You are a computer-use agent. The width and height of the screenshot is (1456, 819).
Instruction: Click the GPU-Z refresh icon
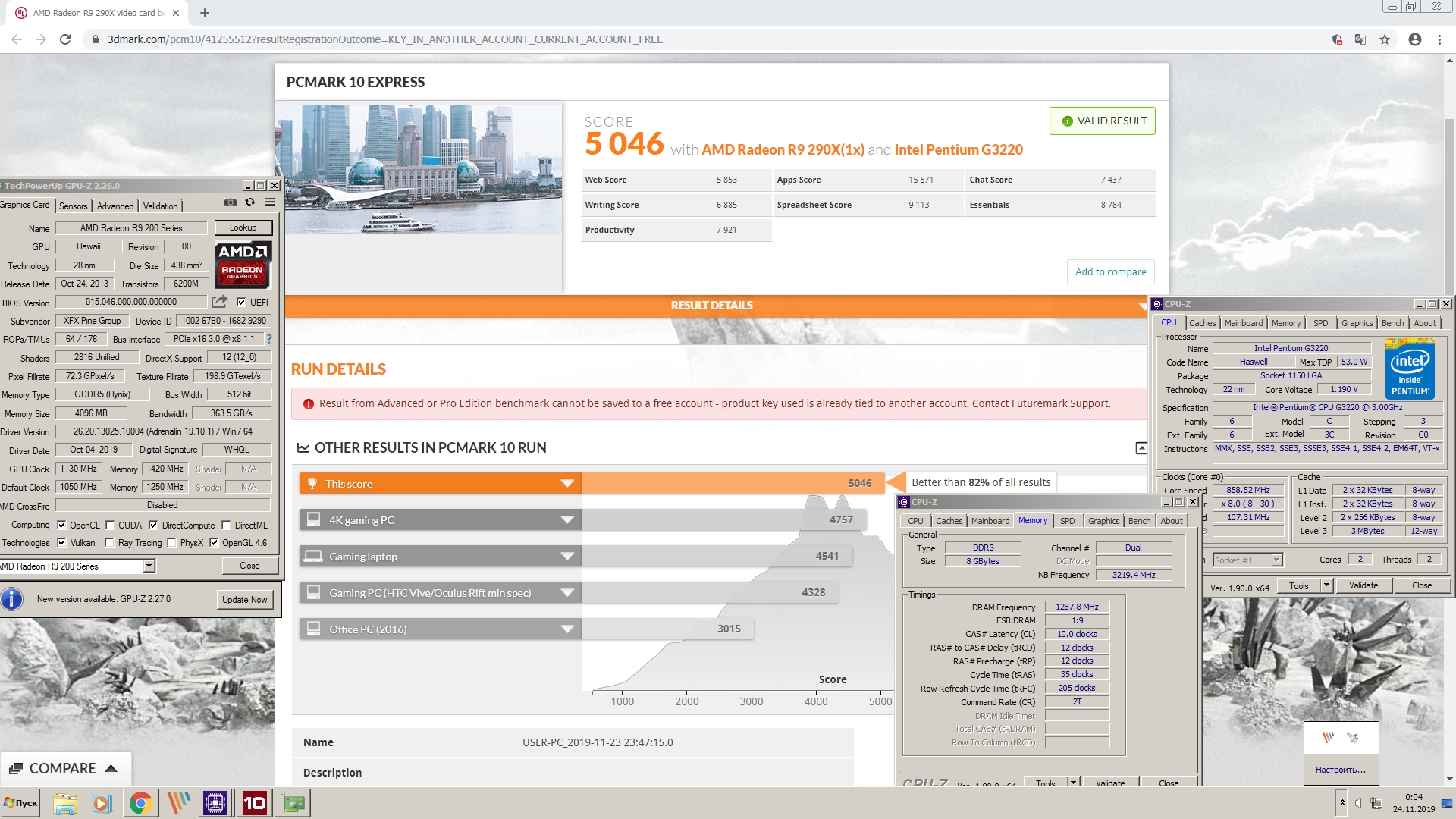[x=249, y=202]
